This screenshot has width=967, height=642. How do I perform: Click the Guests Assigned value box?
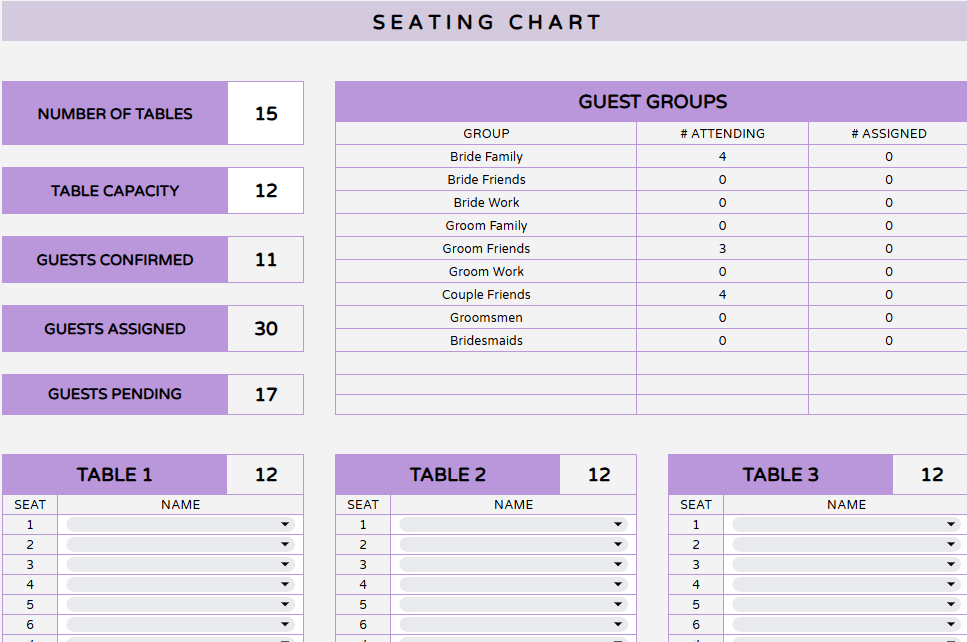click(x=265, y=328)
